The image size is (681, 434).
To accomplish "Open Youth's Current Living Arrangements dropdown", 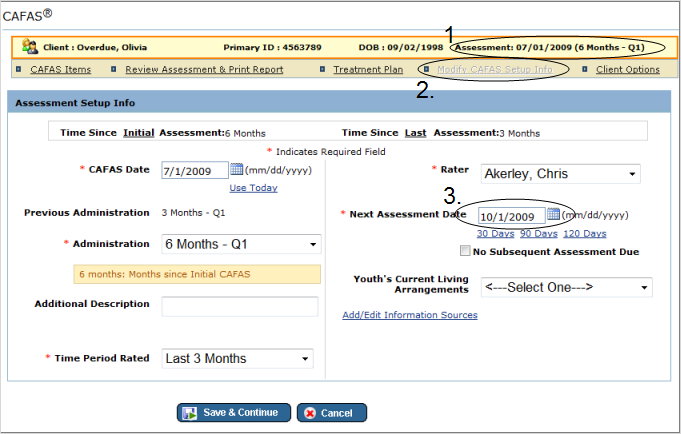I will coord(566,287).
